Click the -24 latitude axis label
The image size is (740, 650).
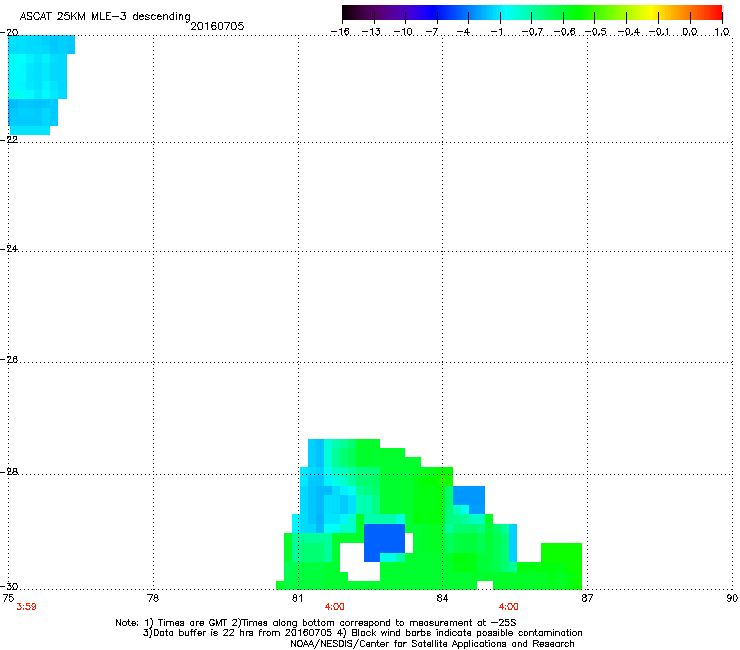pos(9,248)
